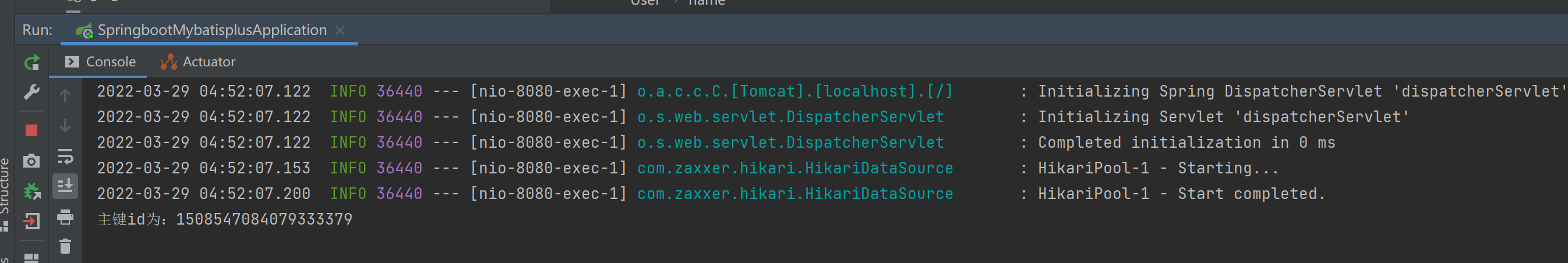This screenshot has height=263, width=1568.
Task: Open the Actuator tab
Action: point(198,62)
